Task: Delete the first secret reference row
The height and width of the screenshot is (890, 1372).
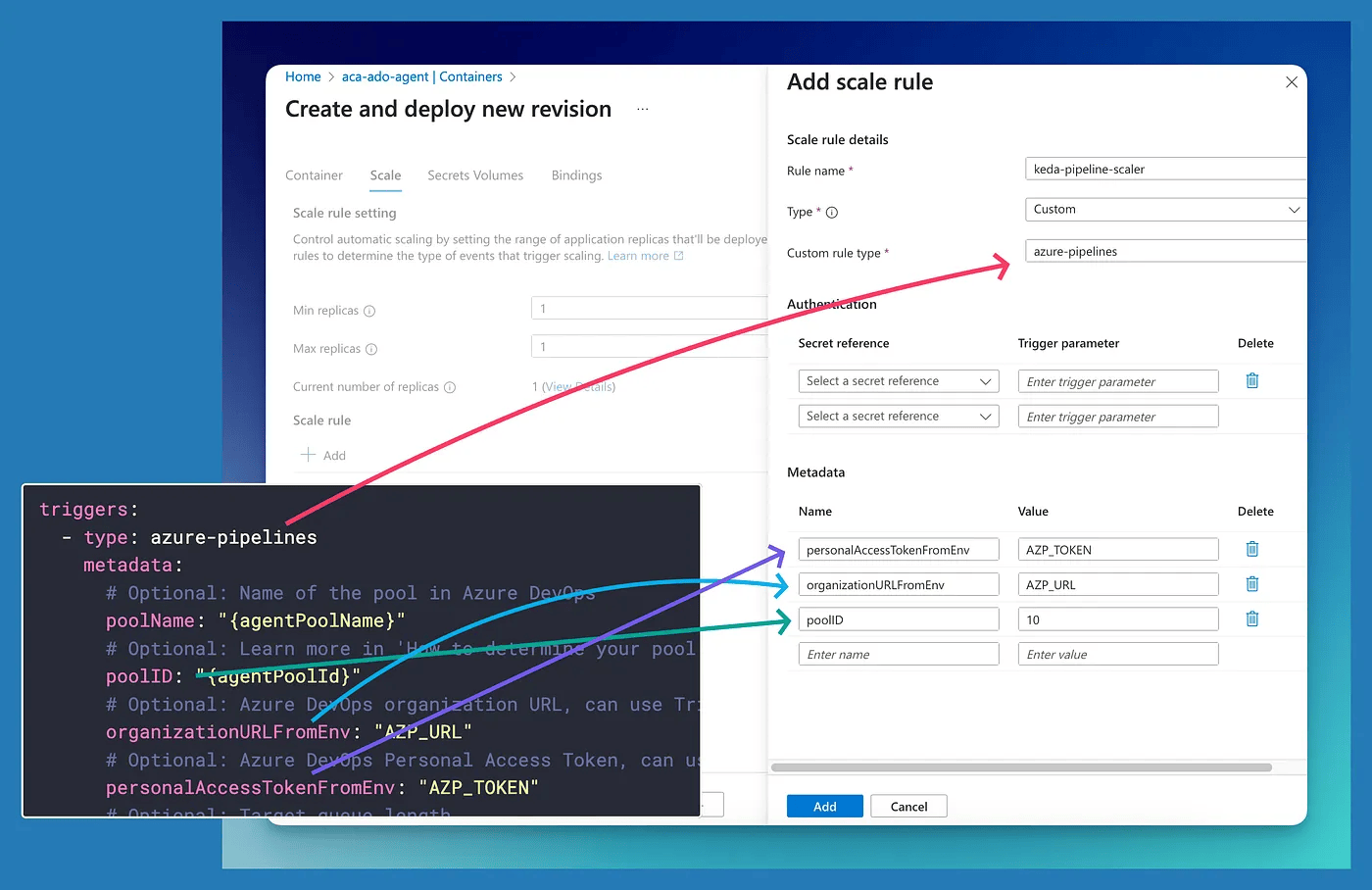Action: 1251,380
